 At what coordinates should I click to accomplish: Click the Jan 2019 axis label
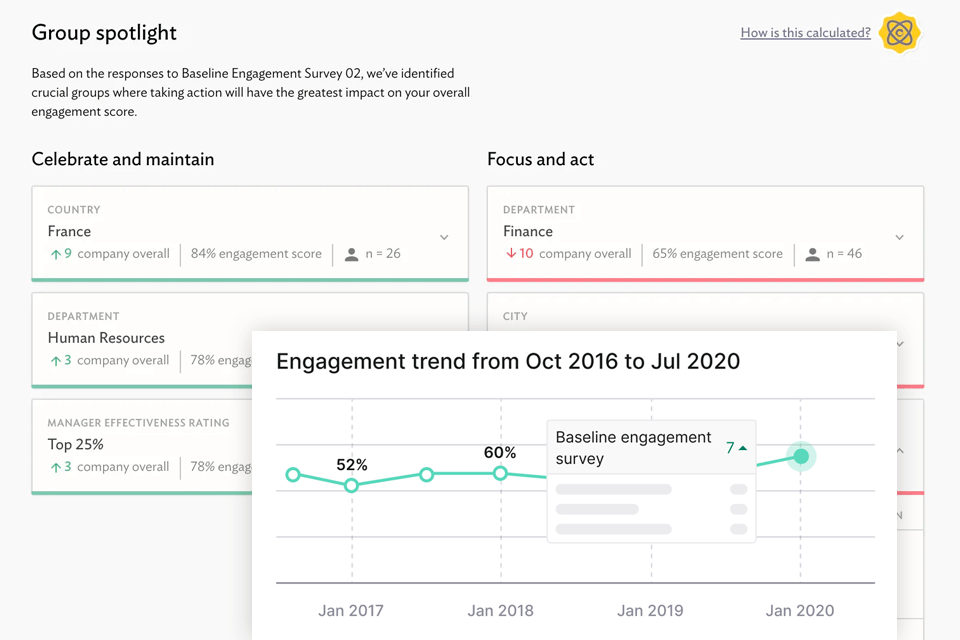coord(650,611)
